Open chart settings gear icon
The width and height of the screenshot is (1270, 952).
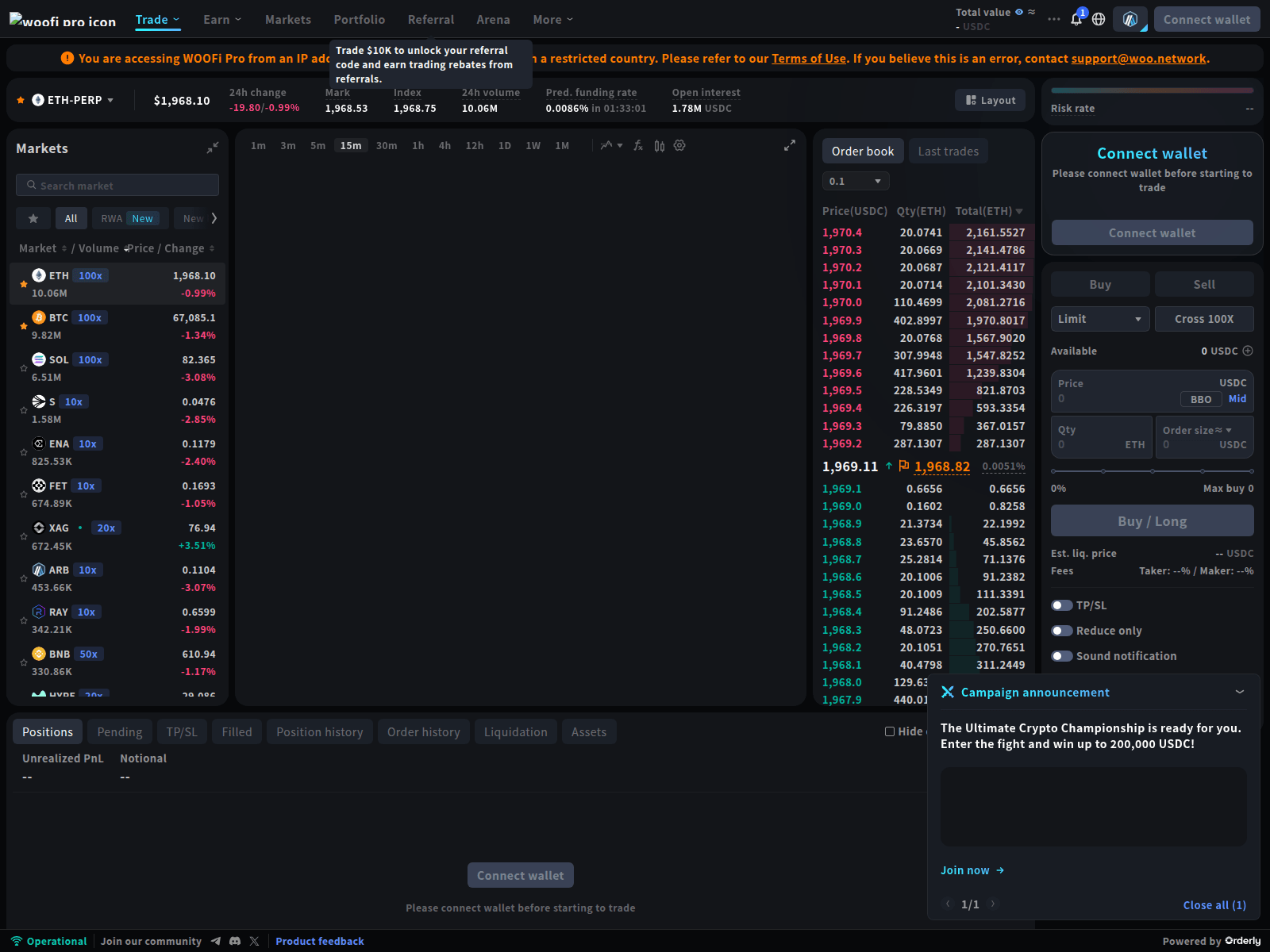tap(679, 145)
